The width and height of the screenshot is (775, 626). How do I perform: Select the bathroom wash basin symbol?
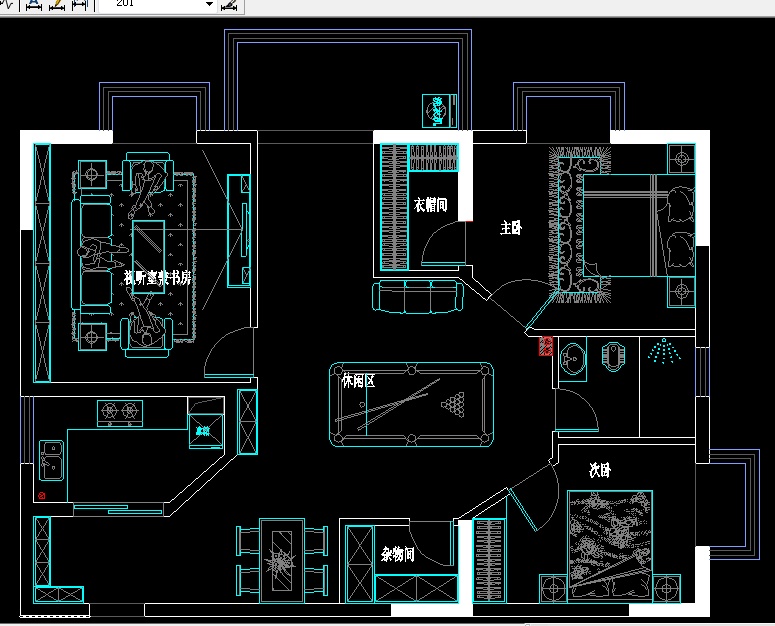coord(573,359)
